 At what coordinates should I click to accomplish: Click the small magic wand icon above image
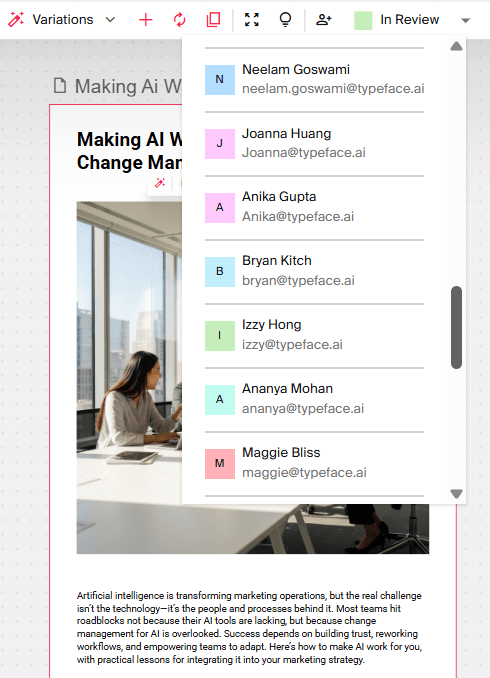(160, 183)
